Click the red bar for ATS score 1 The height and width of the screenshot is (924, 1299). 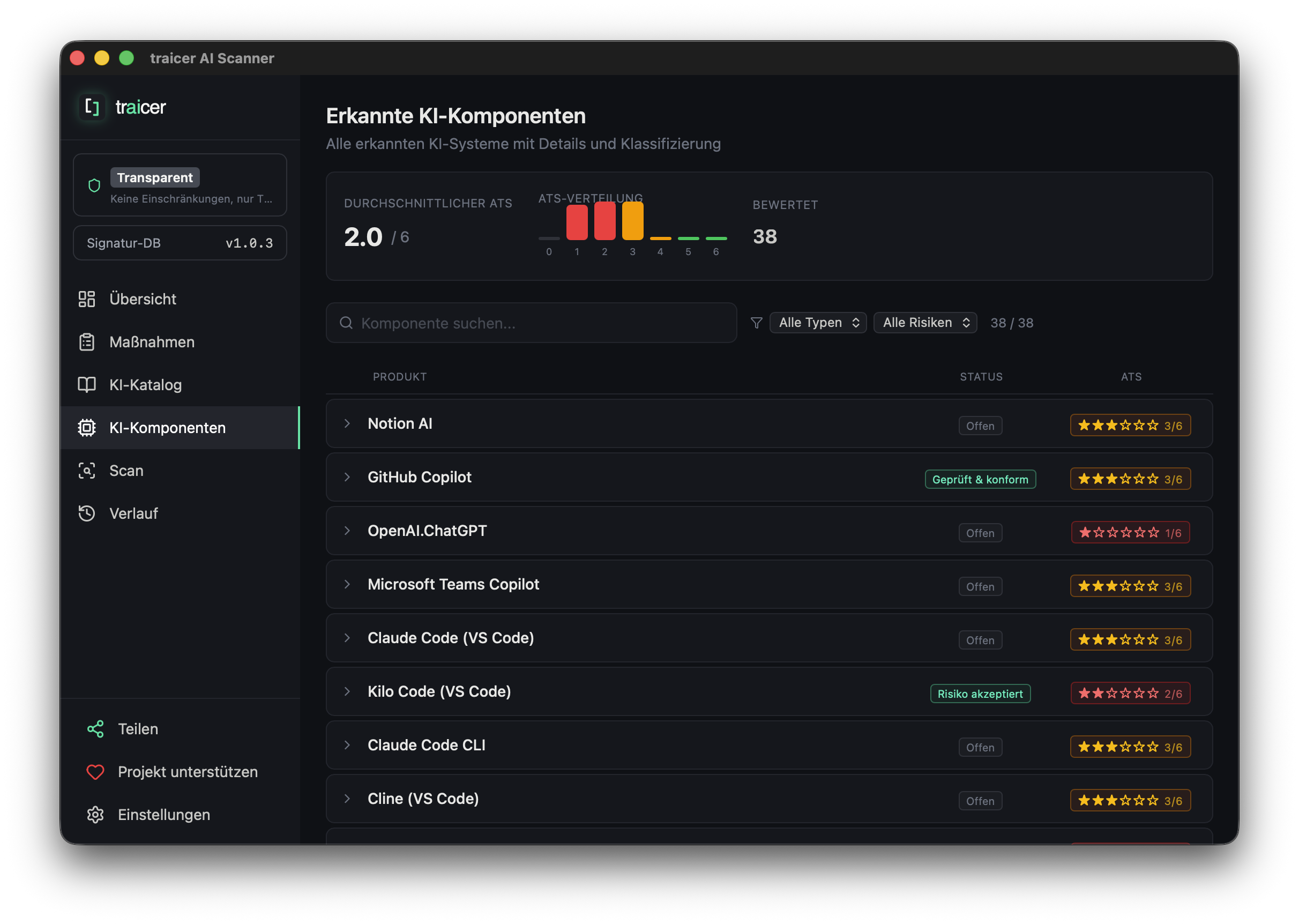(576, 222)
